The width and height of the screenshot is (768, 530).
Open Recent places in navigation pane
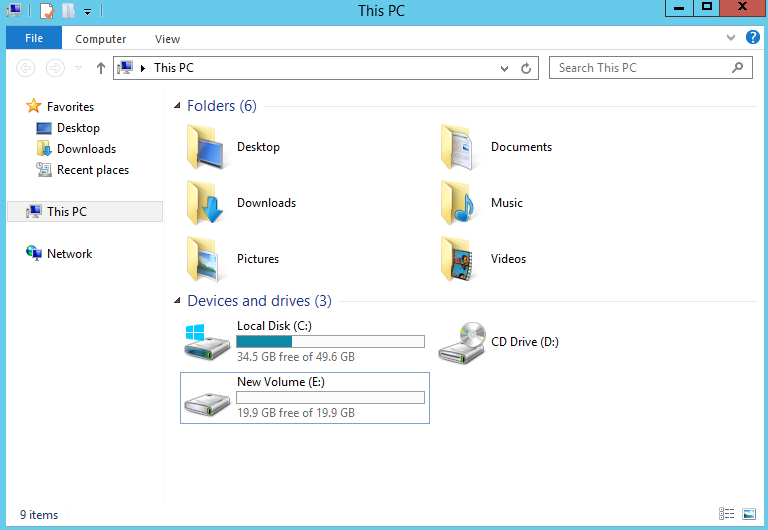pos(93,170)
